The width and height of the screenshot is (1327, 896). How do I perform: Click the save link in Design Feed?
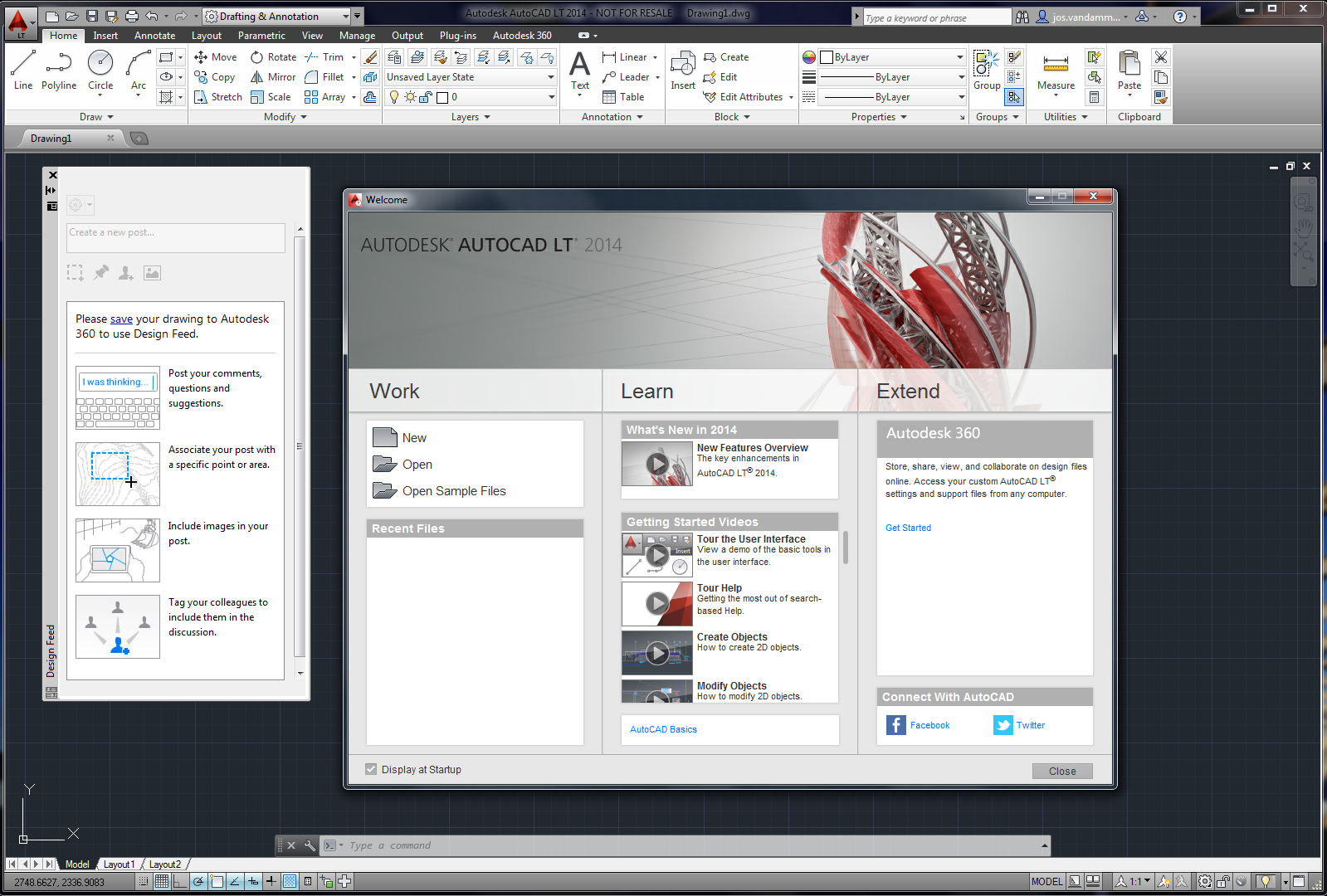coord(121,319)
